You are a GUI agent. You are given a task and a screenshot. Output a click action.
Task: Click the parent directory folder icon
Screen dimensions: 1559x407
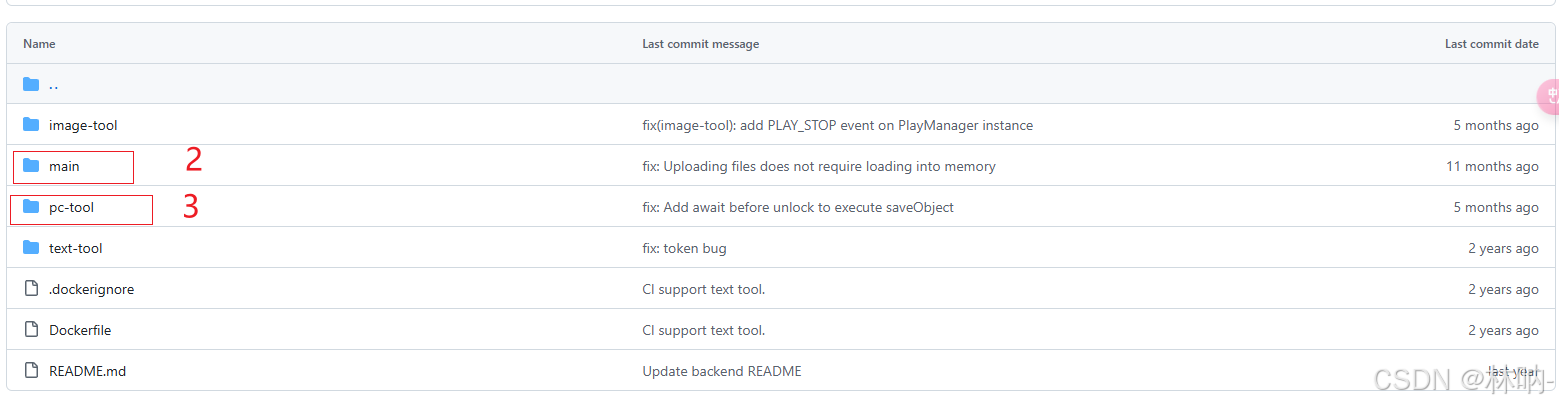click(31, 84)
